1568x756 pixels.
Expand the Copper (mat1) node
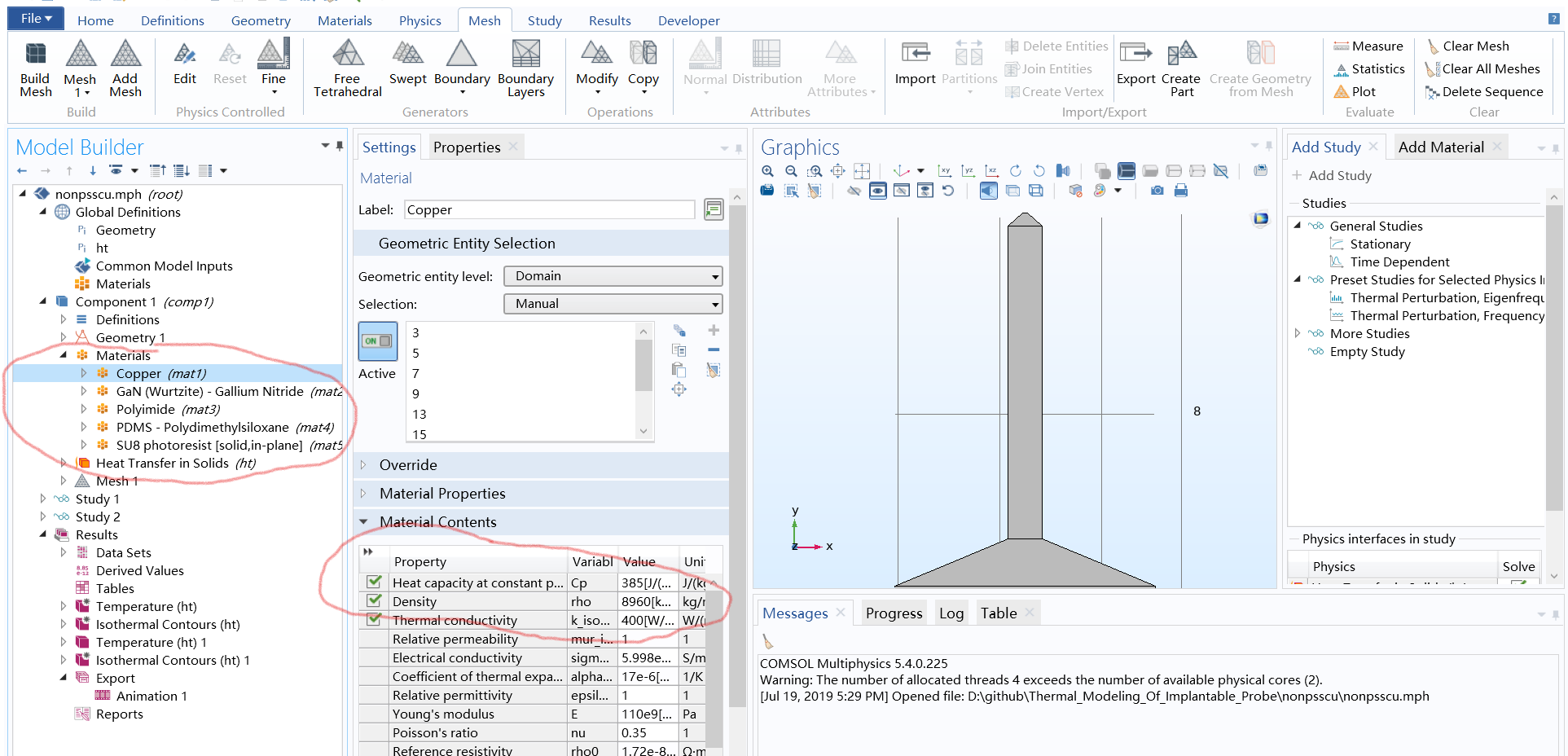point(83,373)
